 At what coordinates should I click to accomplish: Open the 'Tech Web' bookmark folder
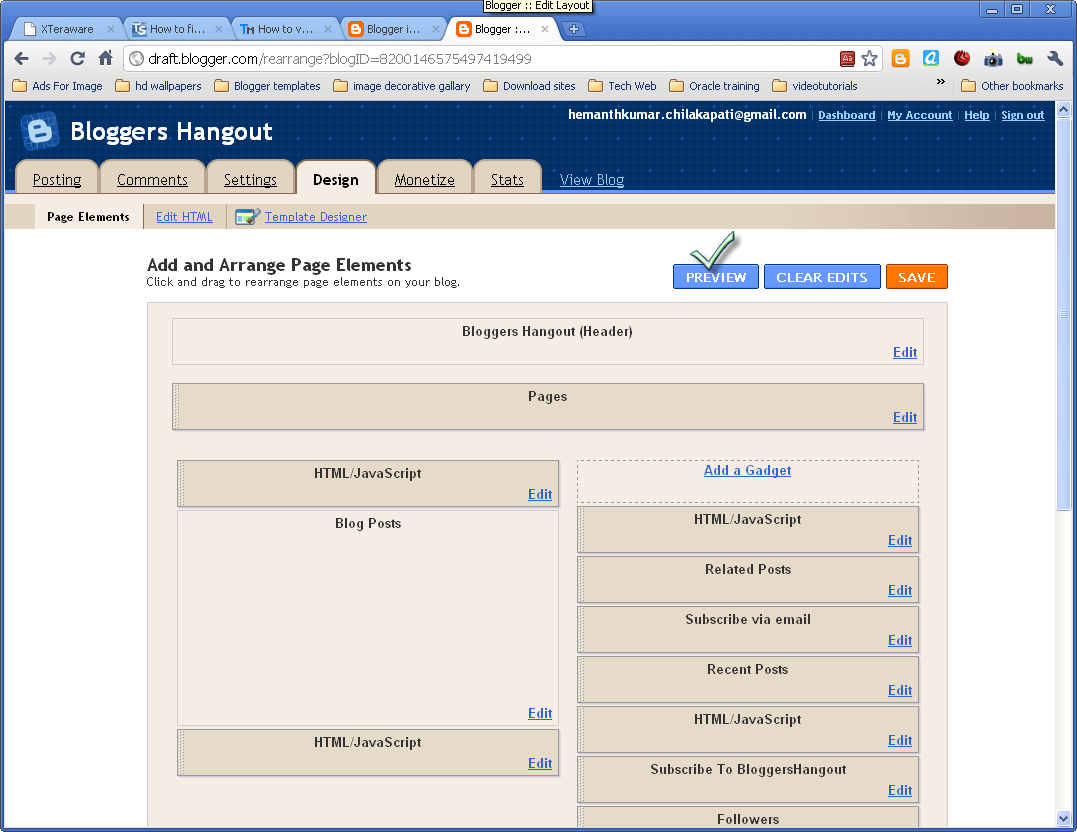(622, 86)
